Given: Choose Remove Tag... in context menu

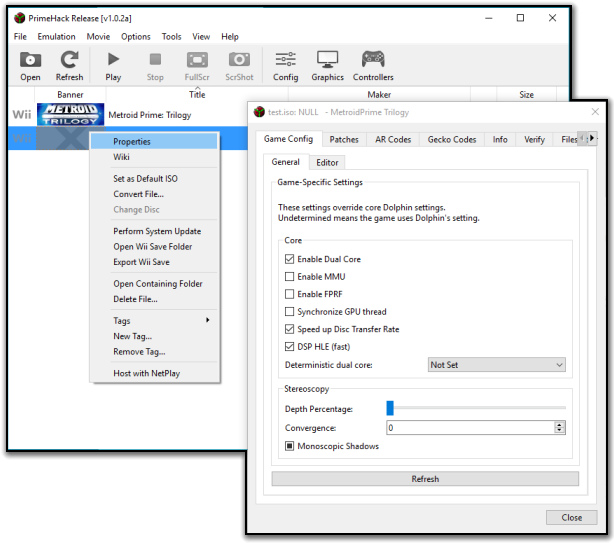Looking at the screenshot, I should point(154,352).
